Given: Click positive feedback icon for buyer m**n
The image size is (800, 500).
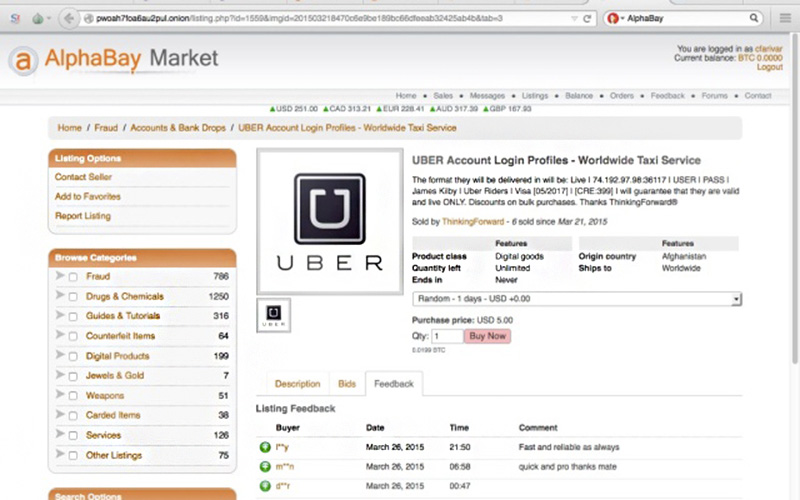Looking at the screenshot, I should (265, 467).
